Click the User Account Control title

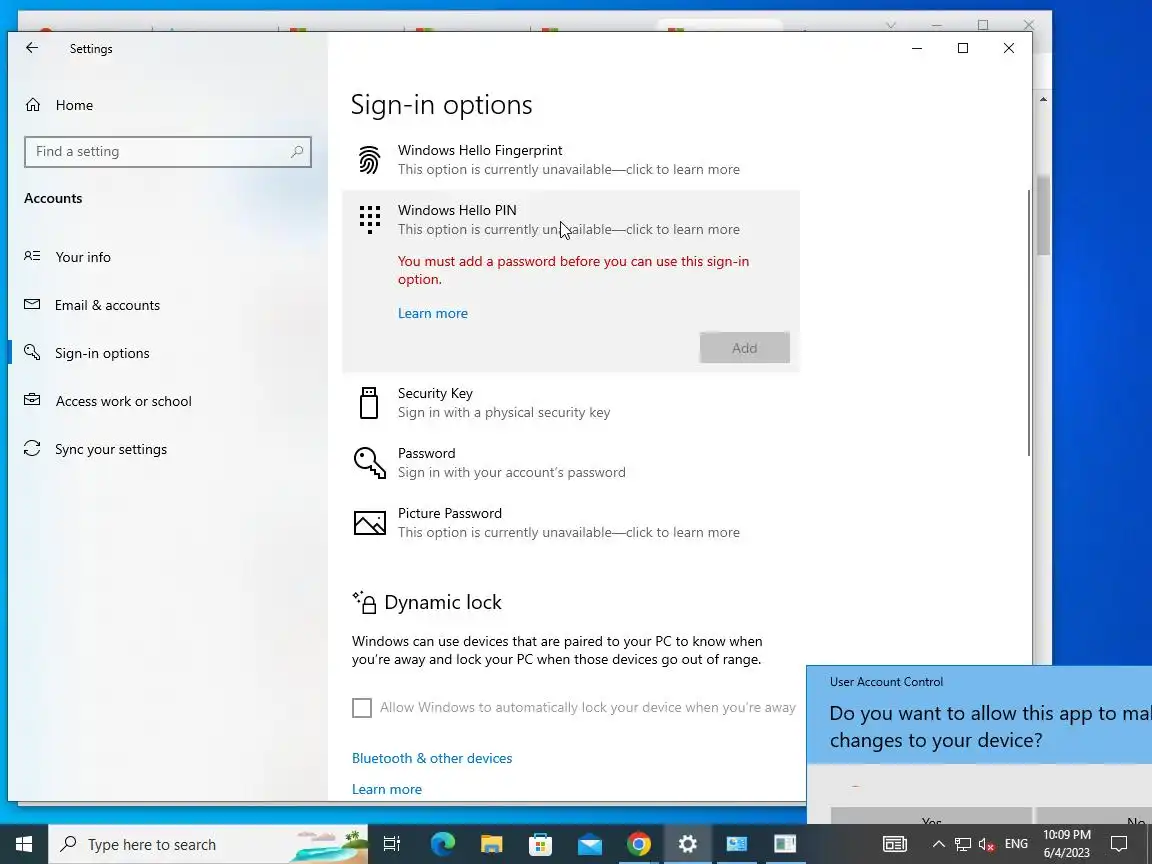886,682
